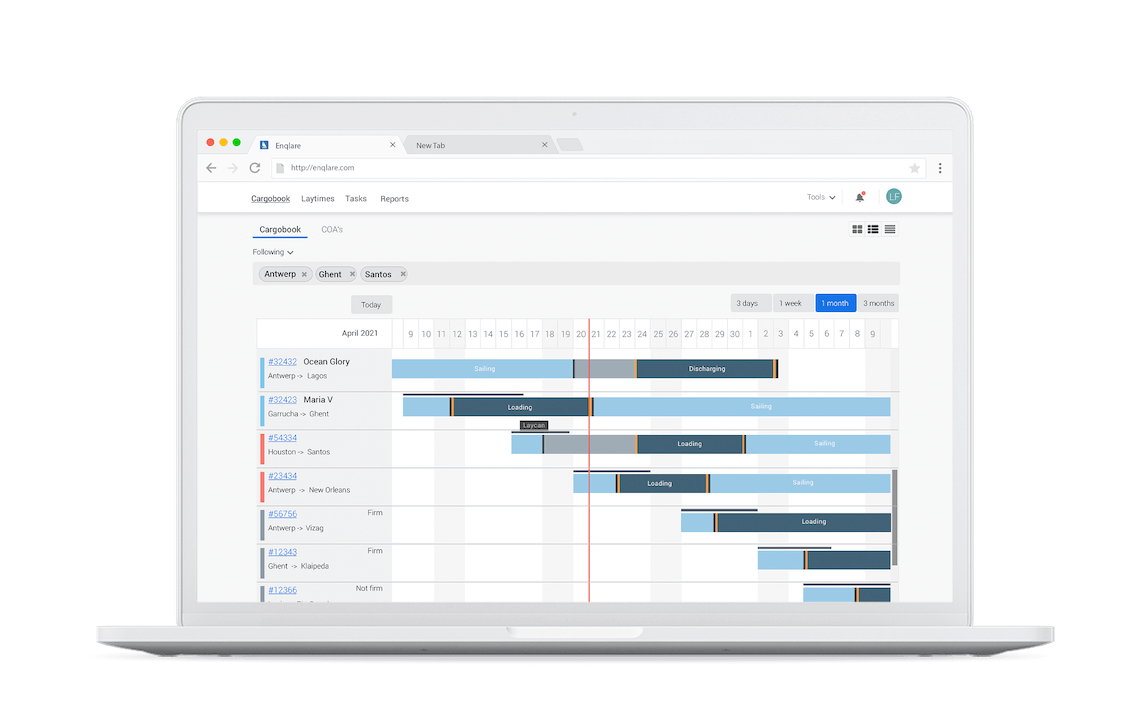Select the compact rows view icon
Image resolution: width=1134 pixels, height=728 pixels.
click(889, 229)
